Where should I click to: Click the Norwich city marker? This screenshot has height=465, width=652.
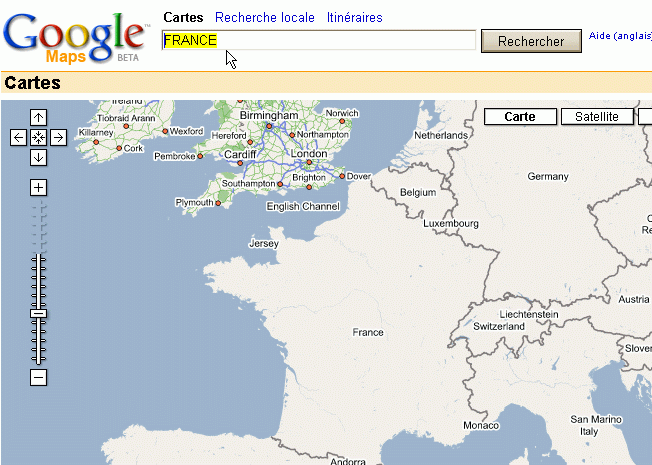(342, 121)
